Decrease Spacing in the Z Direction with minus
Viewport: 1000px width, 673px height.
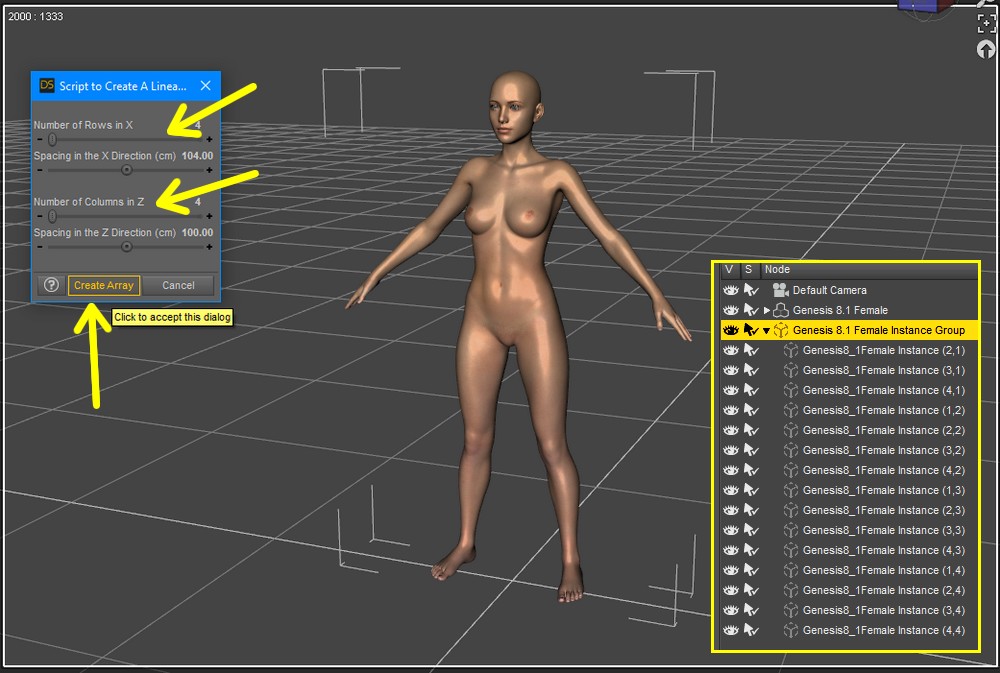[x=40, y=247]
